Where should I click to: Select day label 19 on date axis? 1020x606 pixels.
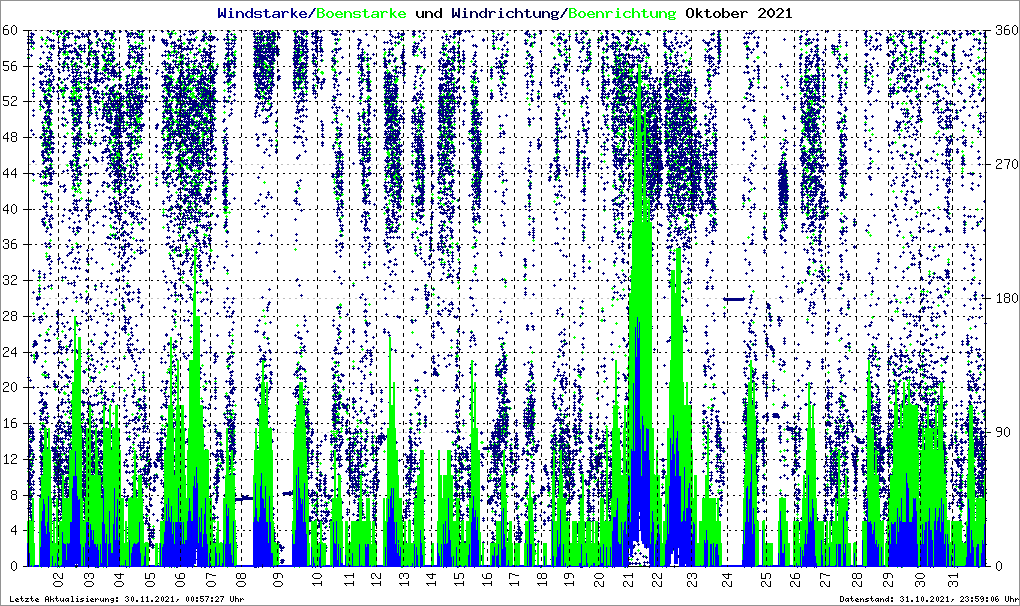[x=569, y=577]
